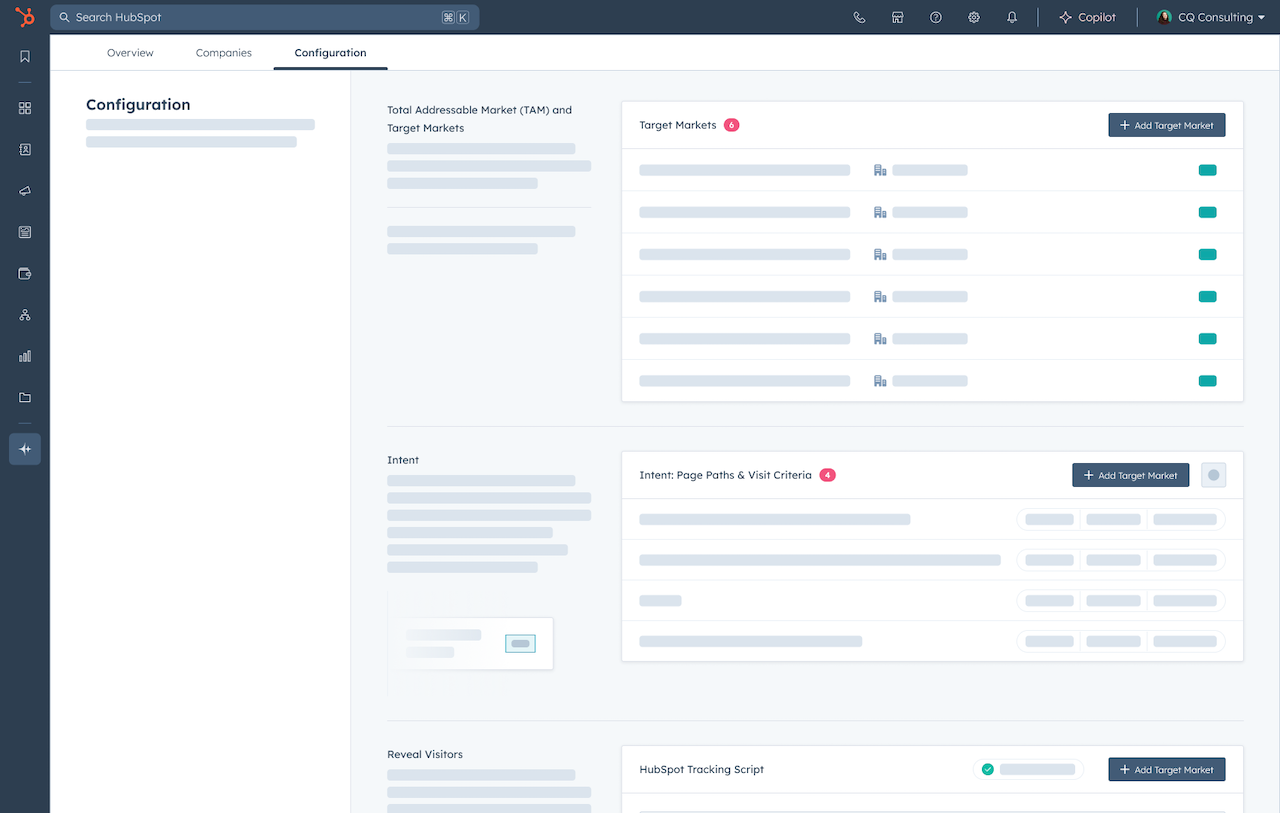Launch Copilot from the top bar
The width and height of the screenshot is (1280, 813).
pos(1087,17)
